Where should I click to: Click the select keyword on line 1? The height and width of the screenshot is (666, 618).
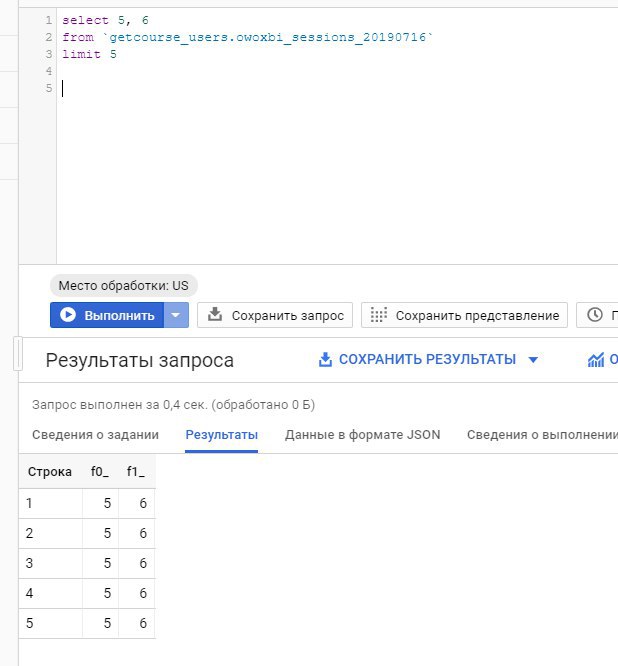[x=85, y=20]
